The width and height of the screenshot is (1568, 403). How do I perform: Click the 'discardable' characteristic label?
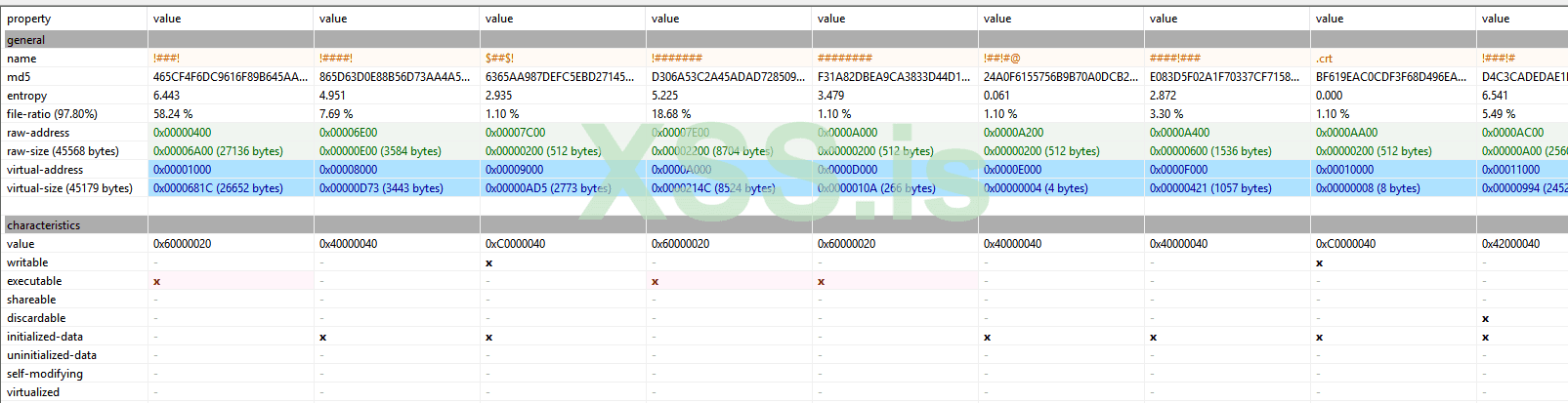(36, 318)
